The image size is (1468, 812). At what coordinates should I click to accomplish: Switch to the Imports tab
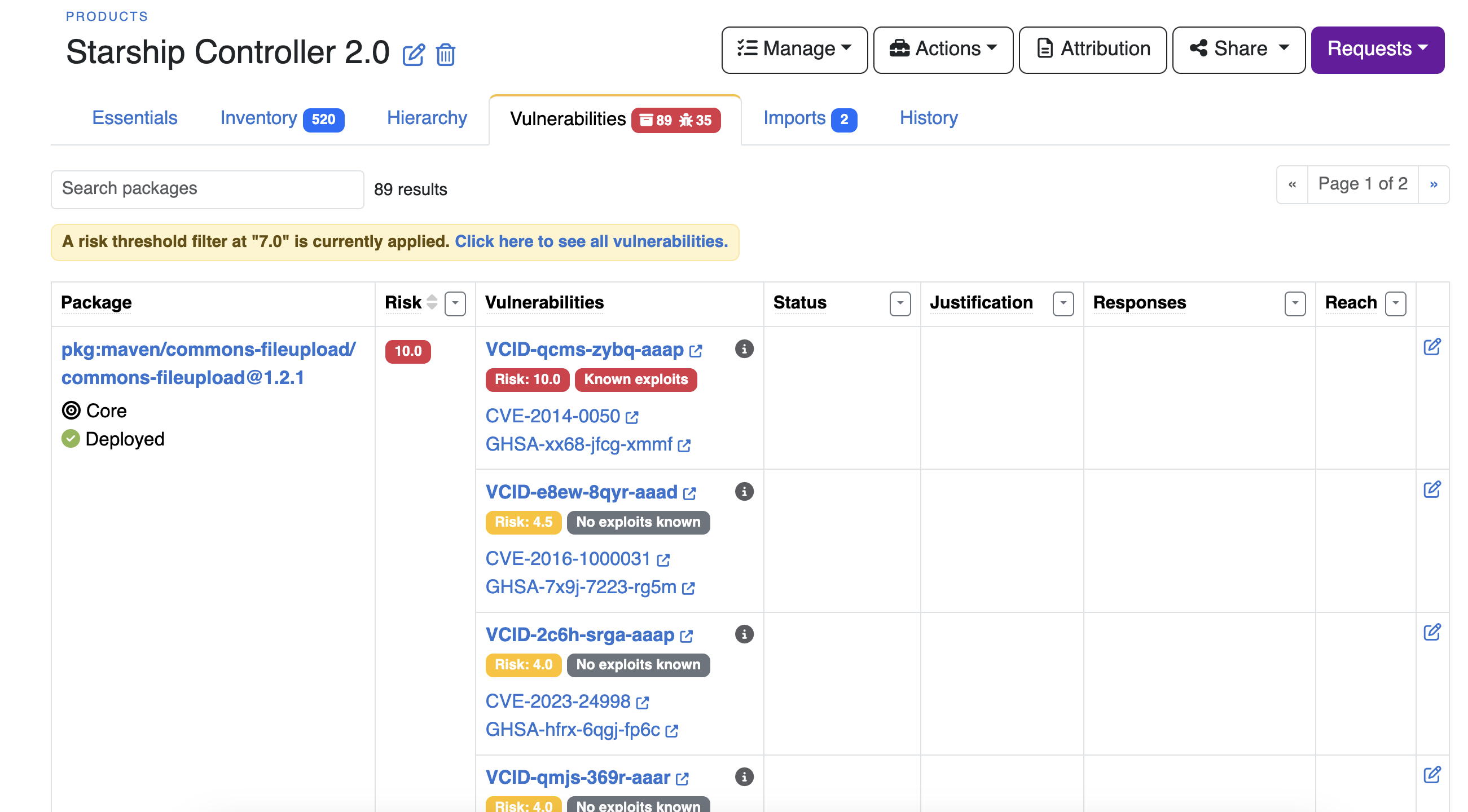coord(810,118)
